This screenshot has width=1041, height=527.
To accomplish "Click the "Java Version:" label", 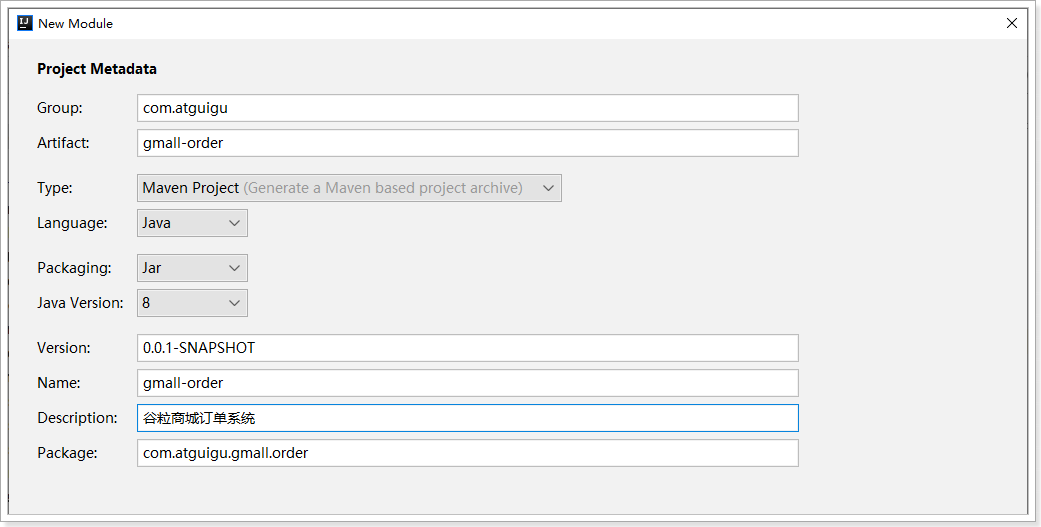I will [80, 303].
